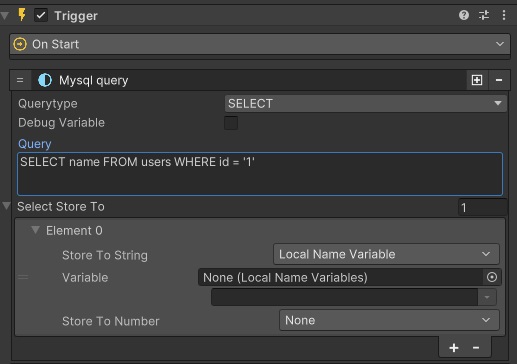Open object picker for Variable field
The image size is (517, 364).
click(x=492, y=277)
